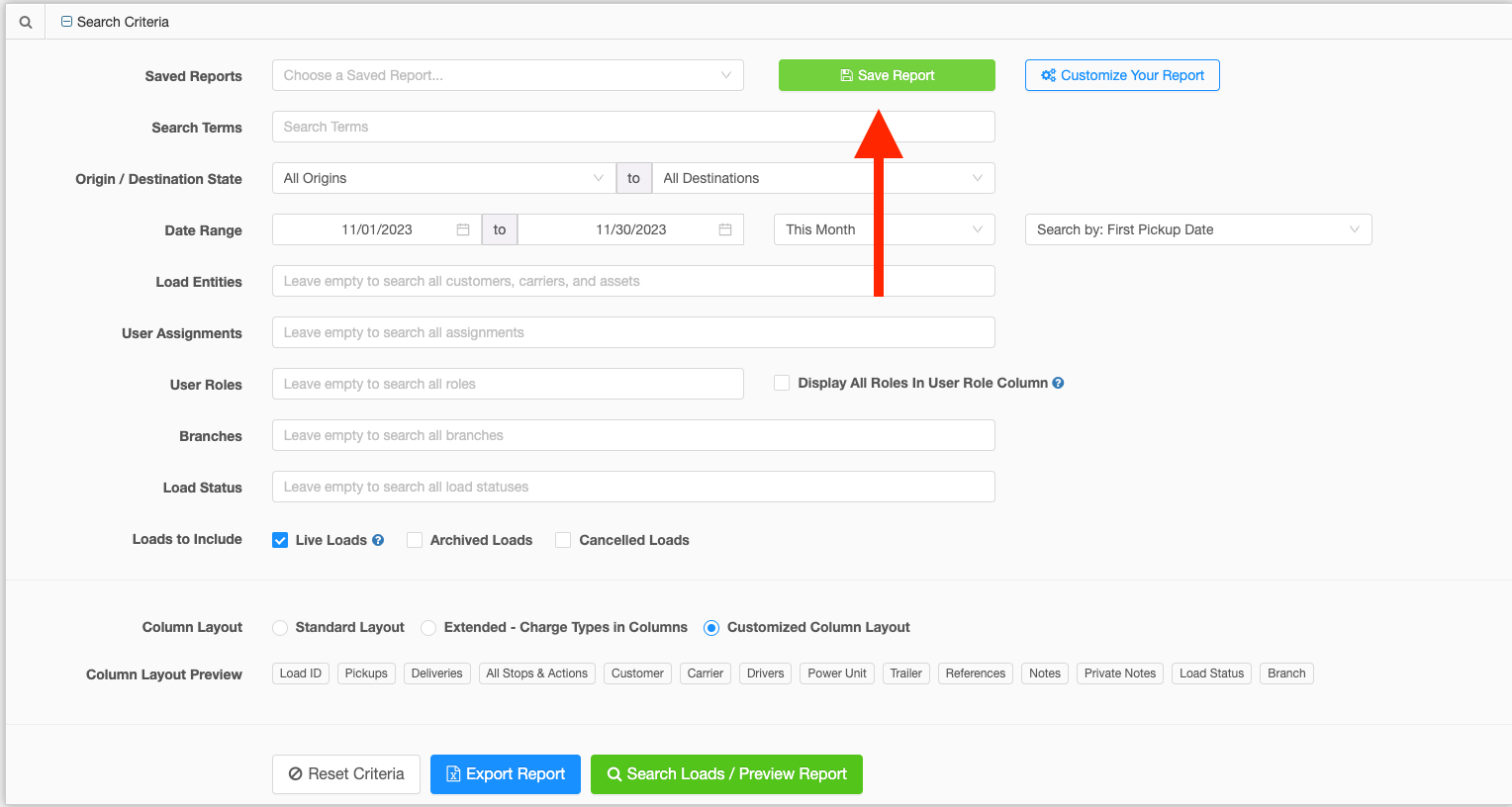Click the User Assignments field
The height and width of the screenshot is (807, 1512).
click(x=633, y=332)
